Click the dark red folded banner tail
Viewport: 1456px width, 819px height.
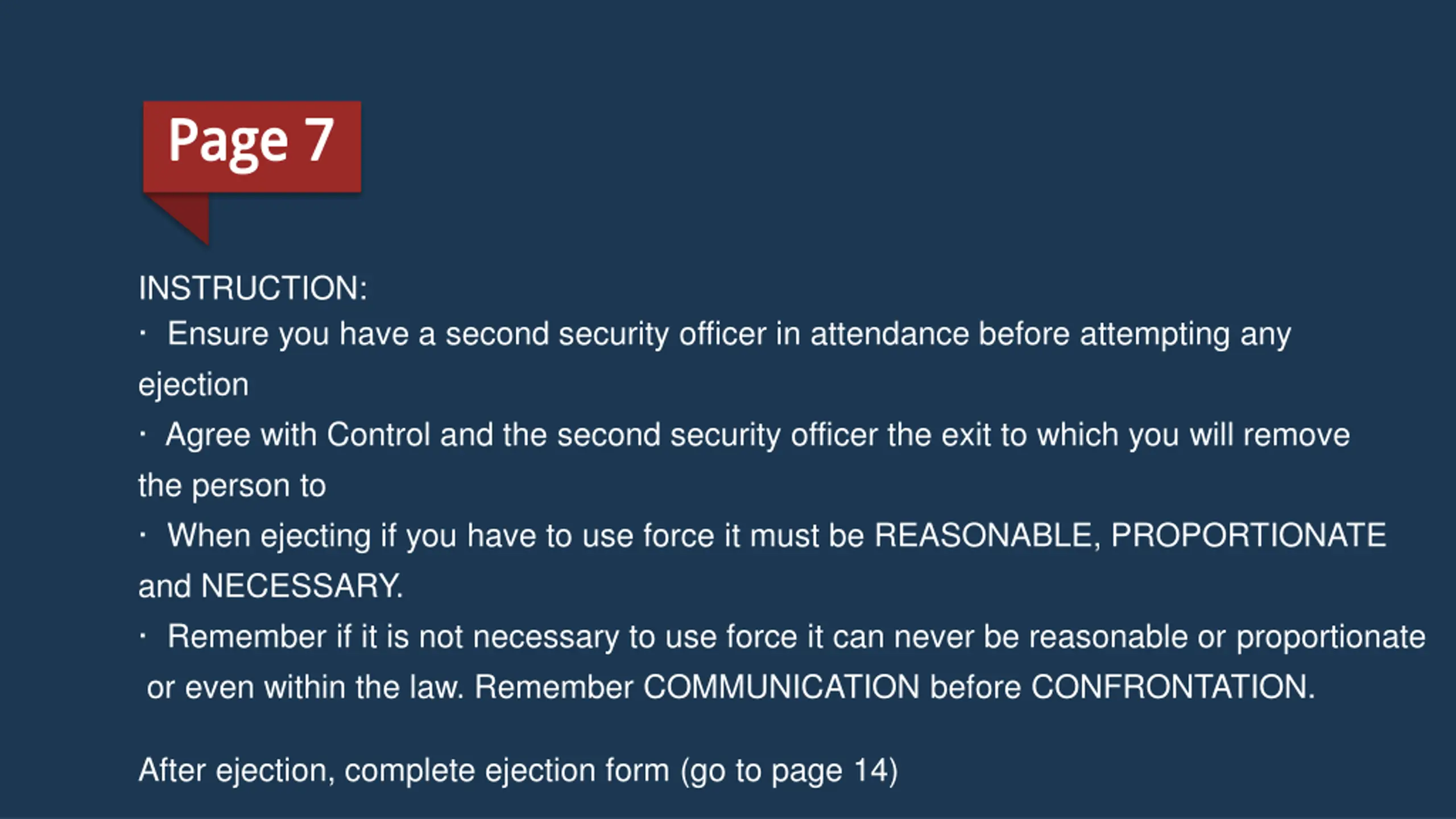(x=183, y=217)
